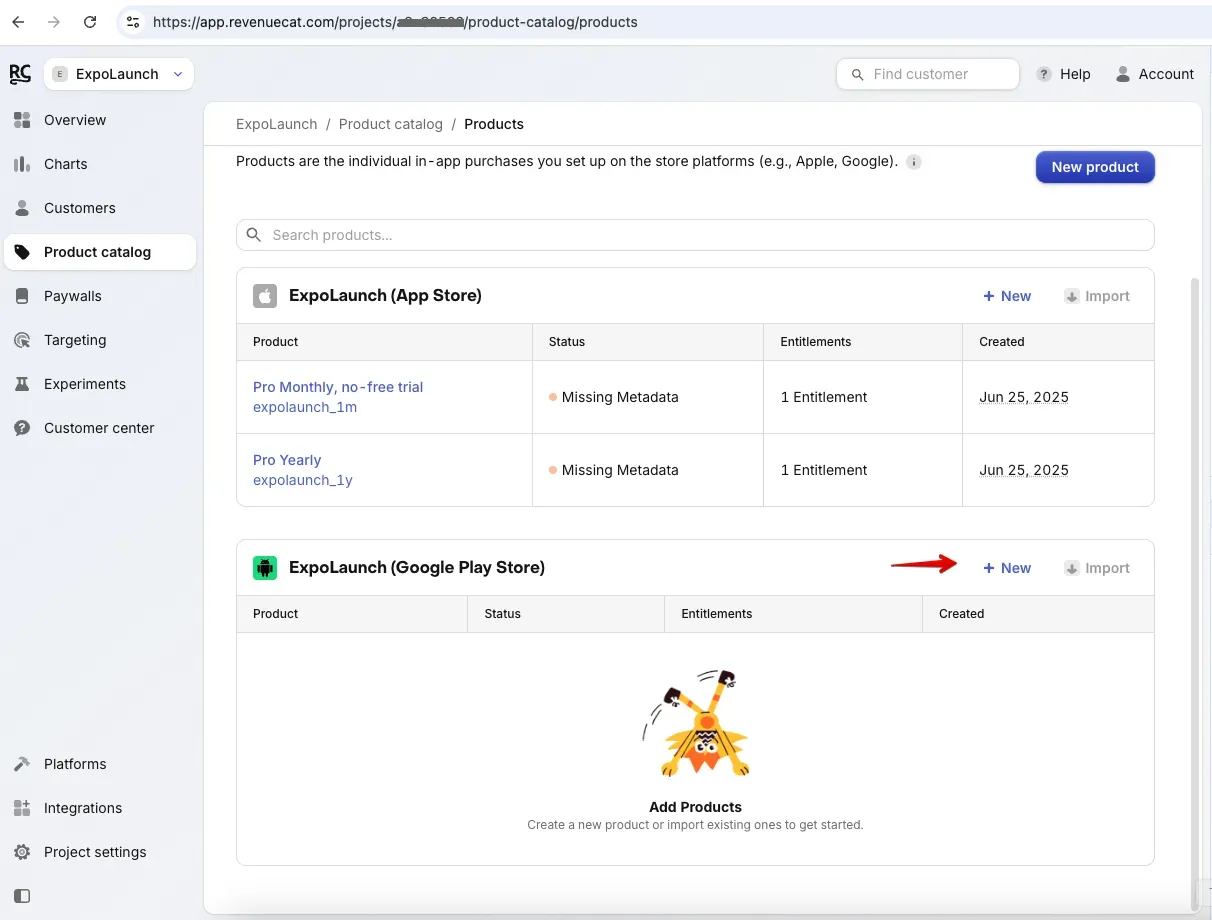Open Help from the top bar
Screen dimensions: 1212x920
1064,74
